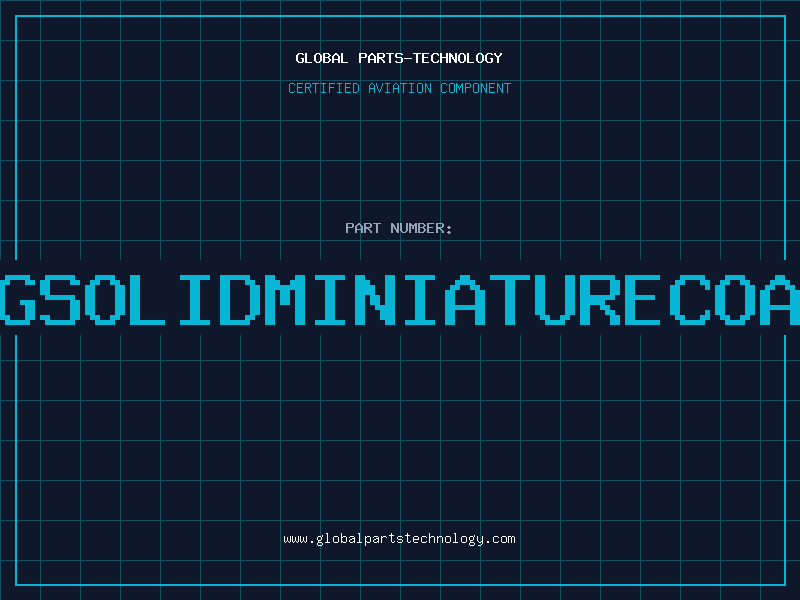Click the GLOBAL PARTS-TECHNOLOGY heading
Image resolution: width=800 pixels, height=600 pixels.
[399, 58]
